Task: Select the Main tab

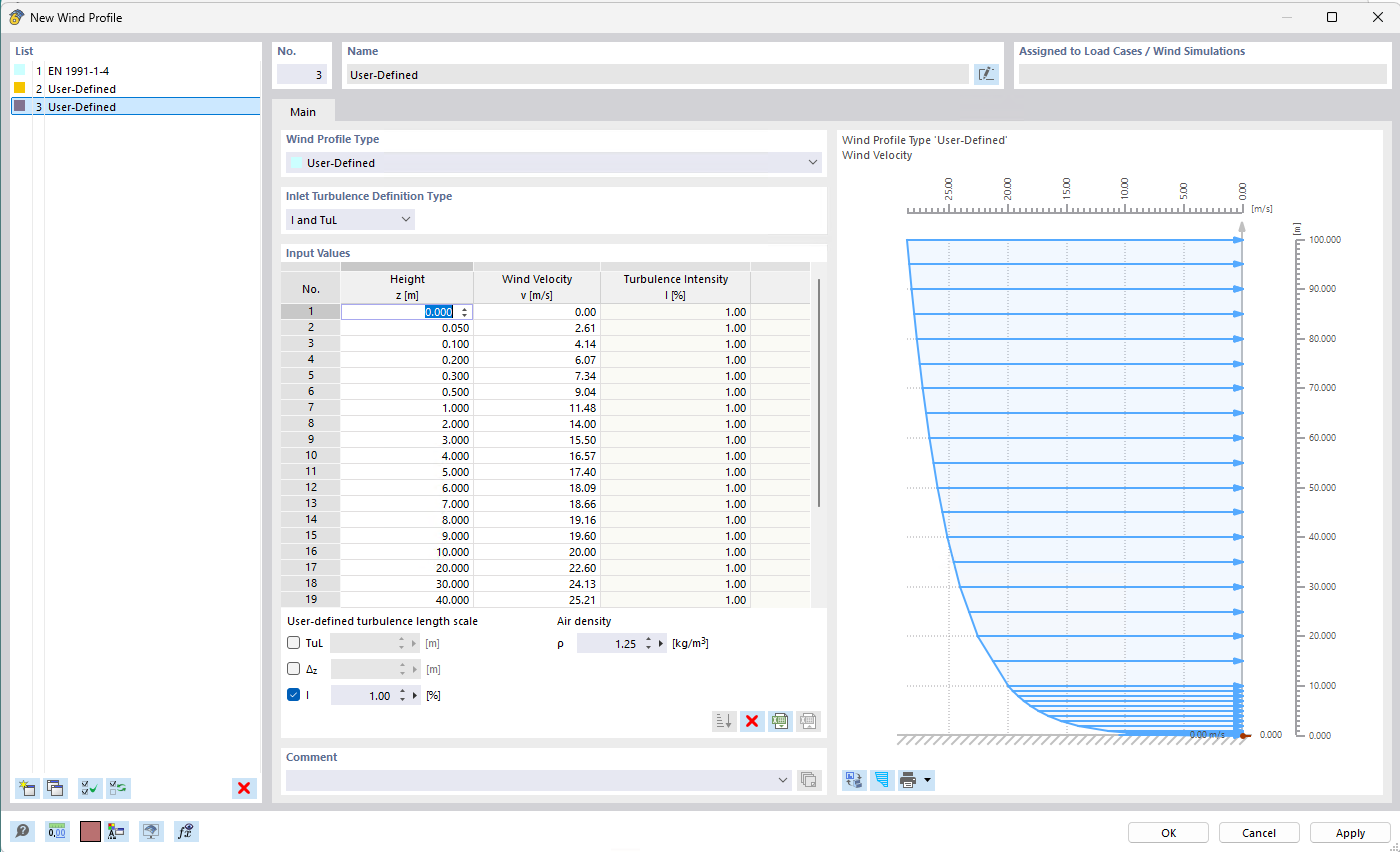Action: (303, 112)
